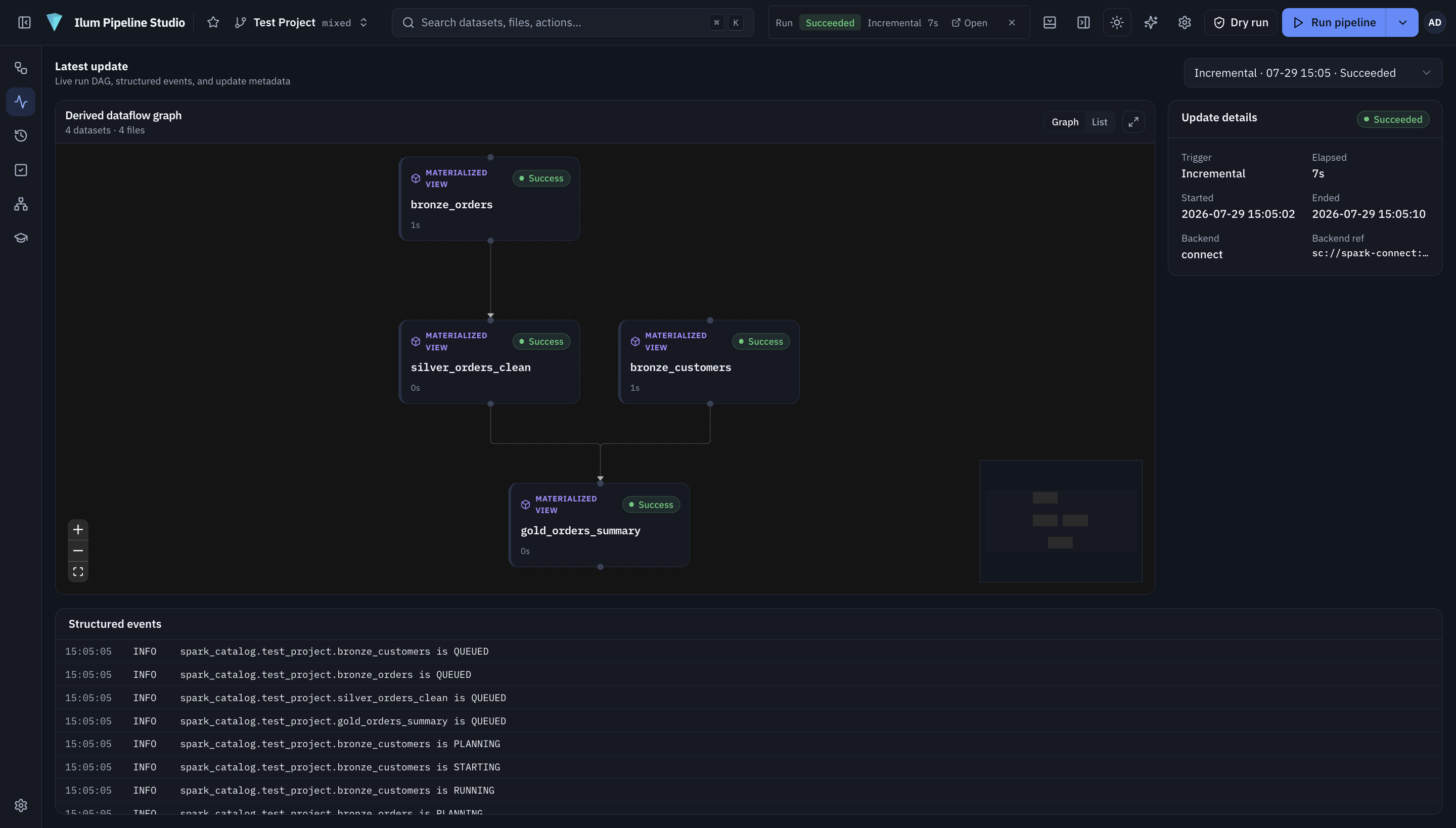Open run history sidebar icon
The width and height of the screenshot is (1456, 828).
(x=21, y=135)
